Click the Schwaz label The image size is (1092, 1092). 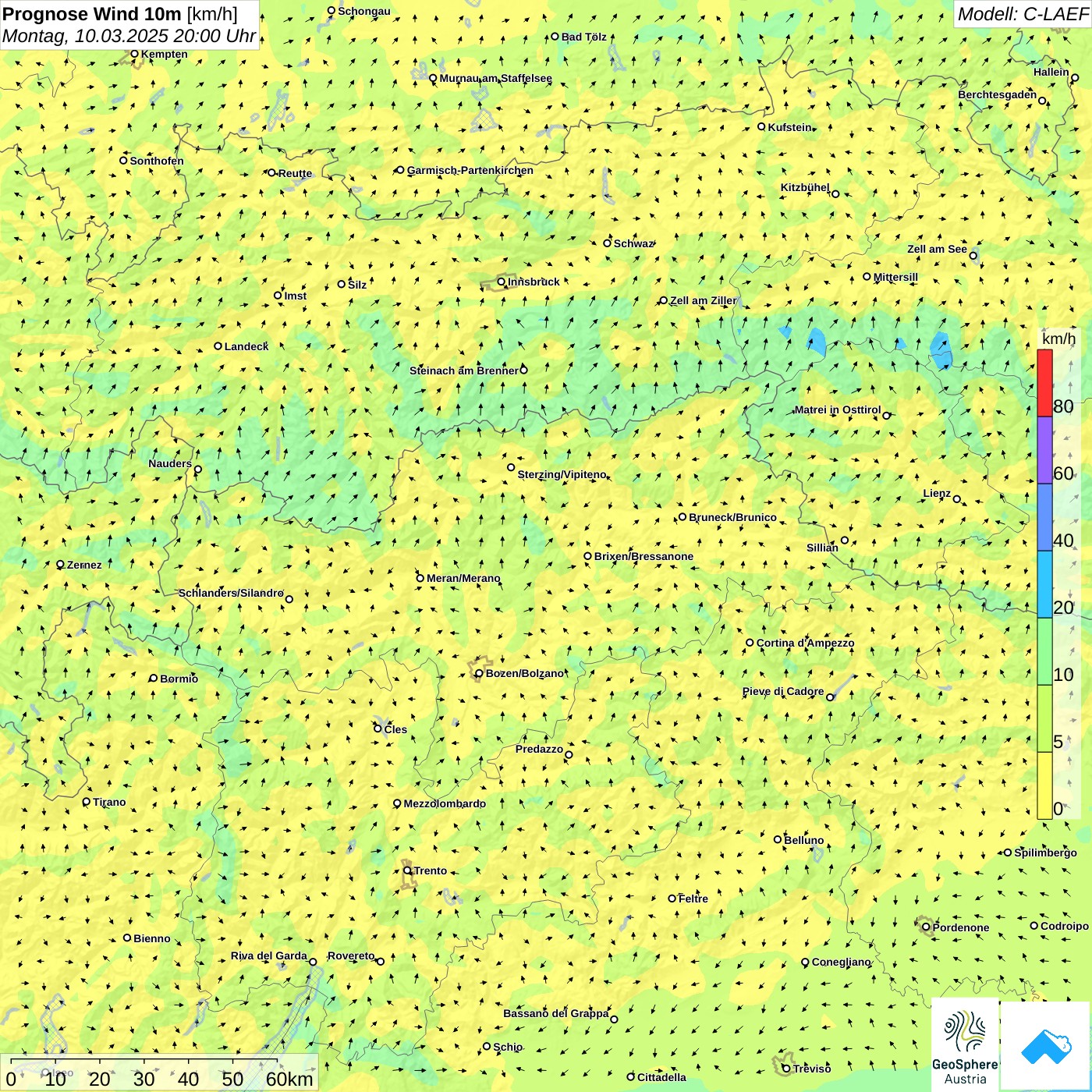(x=633, y=243)
